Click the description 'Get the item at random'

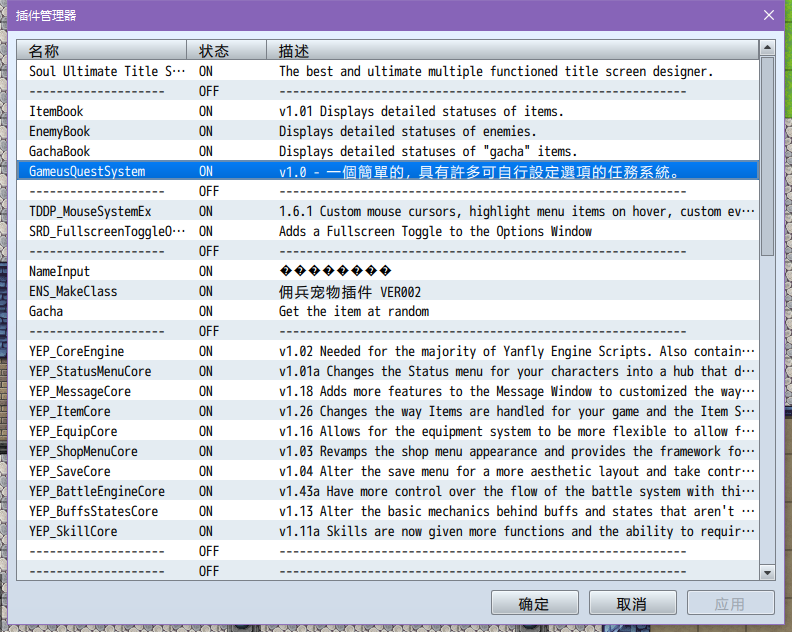point(354,311)
